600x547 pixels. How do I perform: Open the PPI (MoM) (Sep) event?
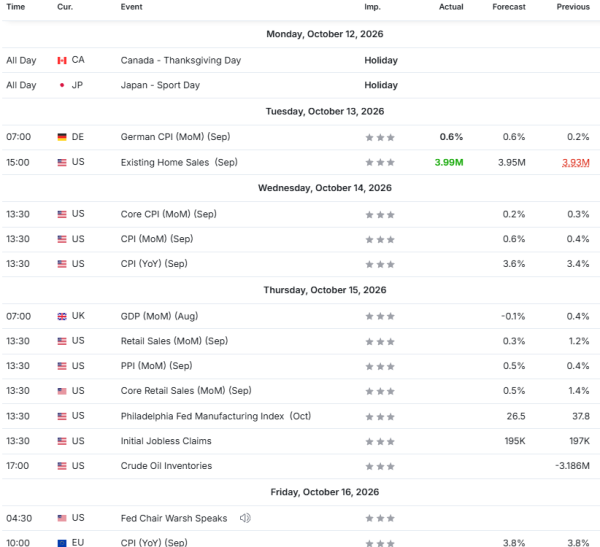click(156, 366)
